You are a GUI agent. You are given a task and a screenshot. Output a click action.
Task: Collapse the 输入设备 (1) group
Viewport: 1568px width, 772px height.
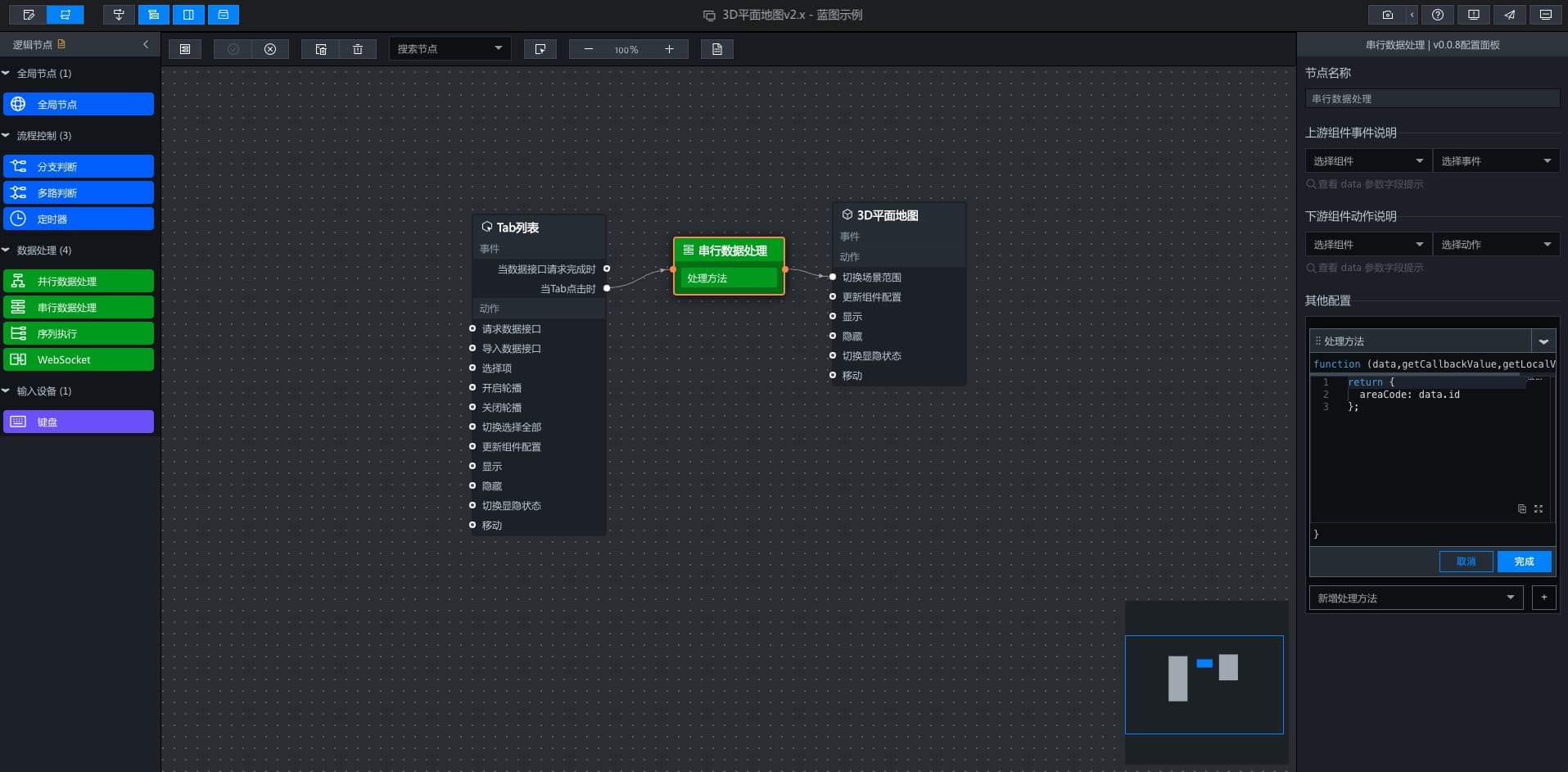6,391
